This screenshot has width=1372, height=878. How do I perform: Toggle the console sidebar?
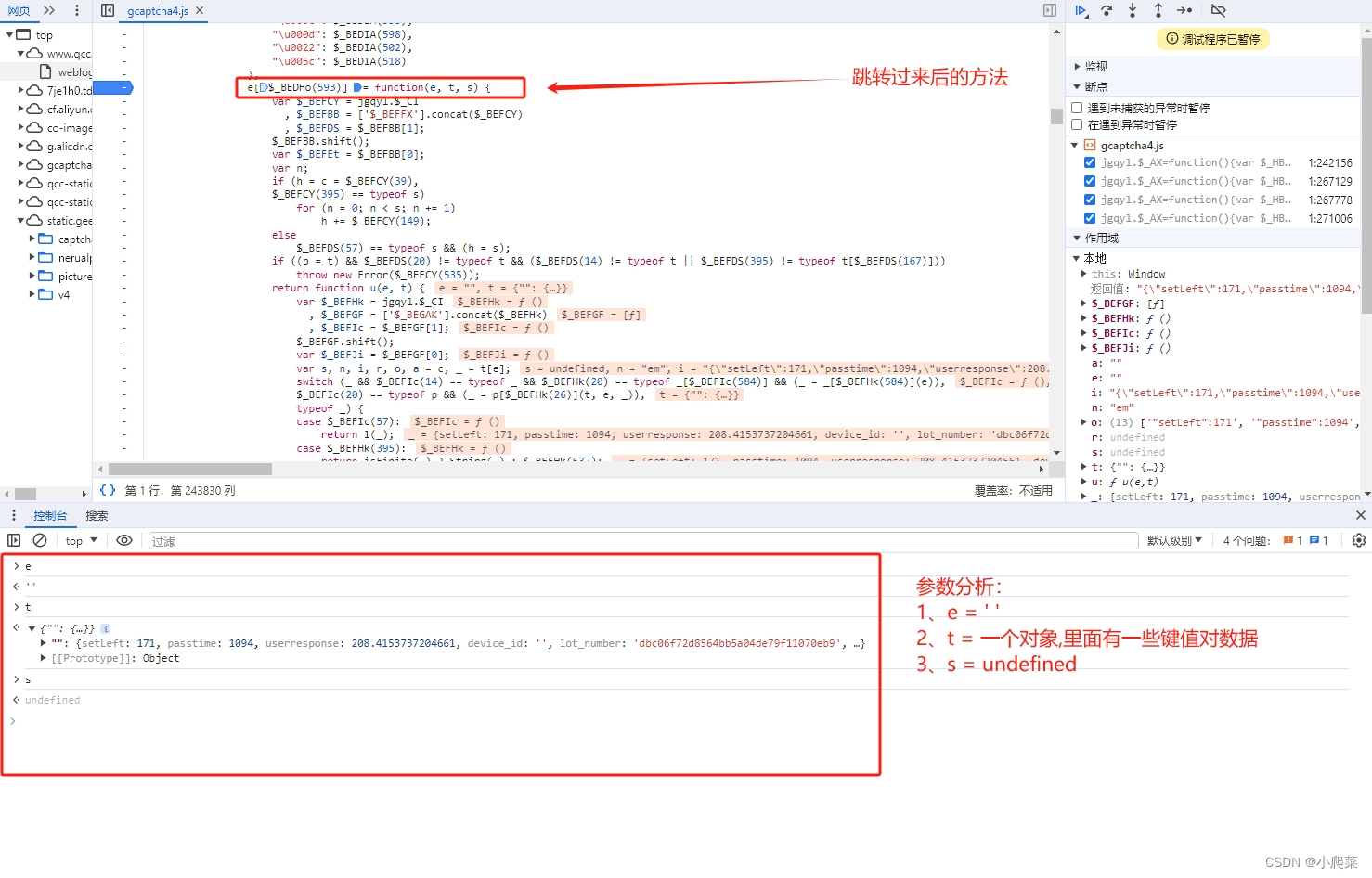14,540
